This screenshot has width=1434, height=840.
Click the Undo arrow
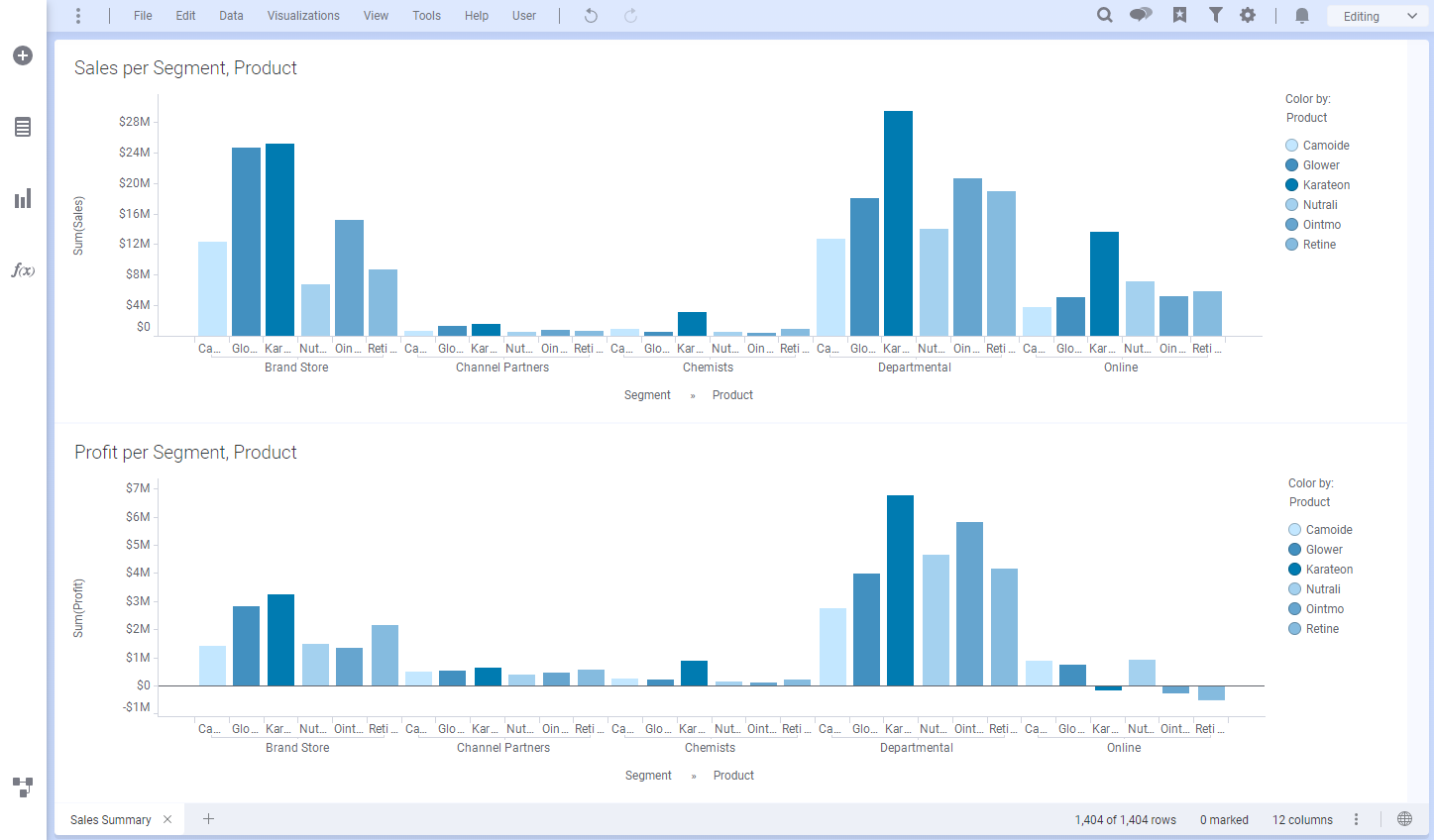point(590,15)
